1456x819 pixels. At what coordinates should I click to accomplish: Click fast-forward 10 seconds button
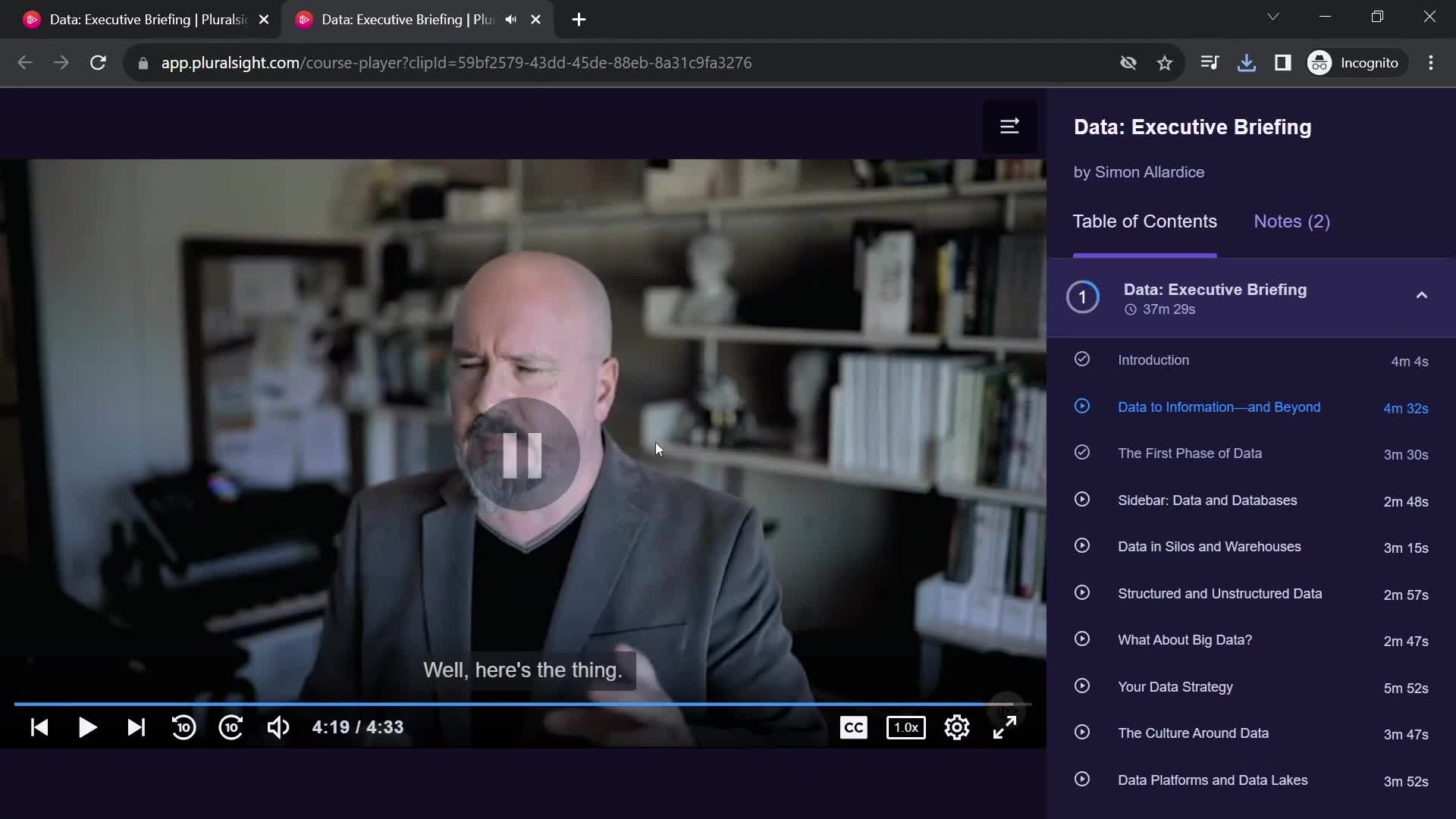click(x=231, y=727)
